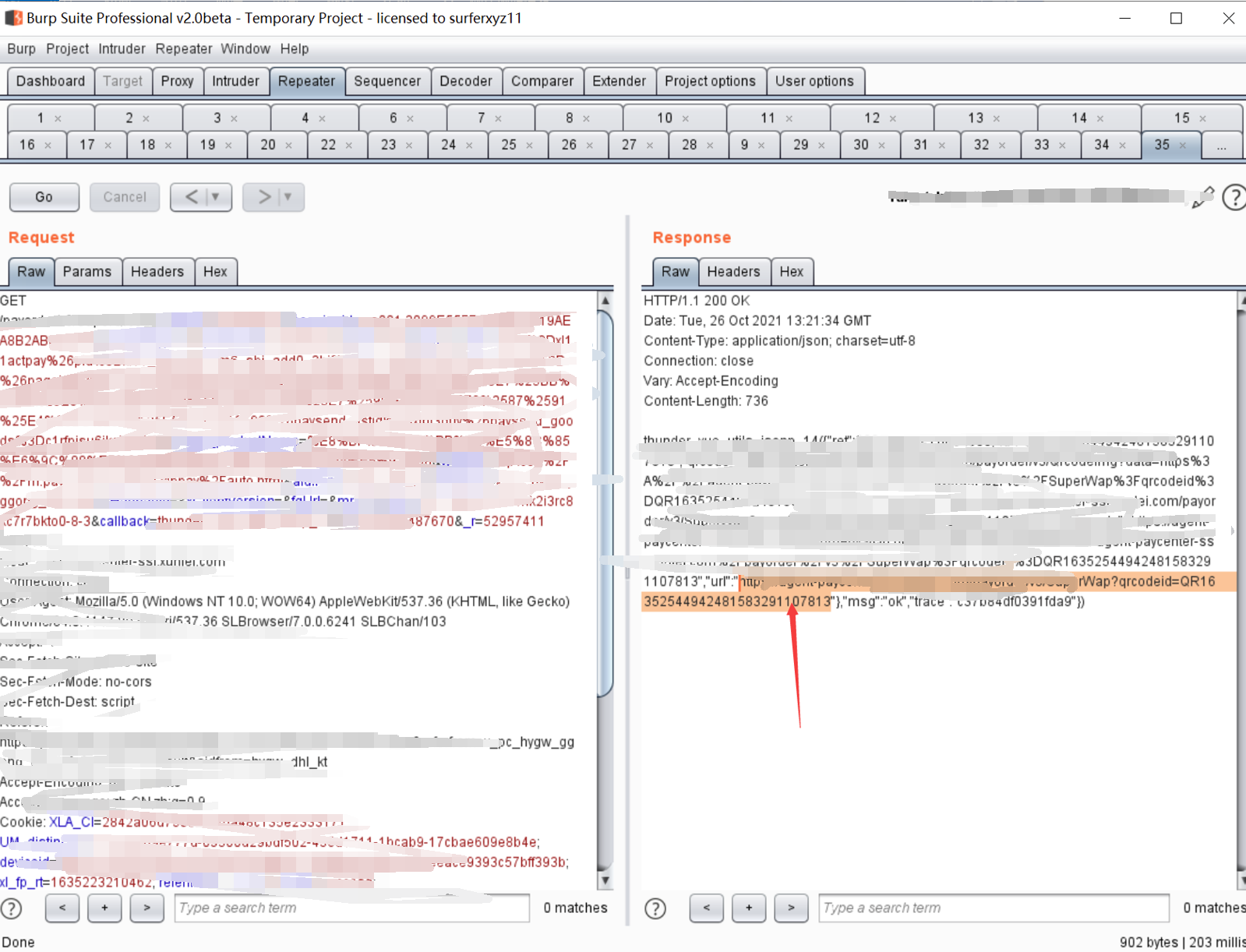Image resolution: width=1246 pixels, height=952 pixels.
Task: View response in Hex tab
Action: coord(791,272)
